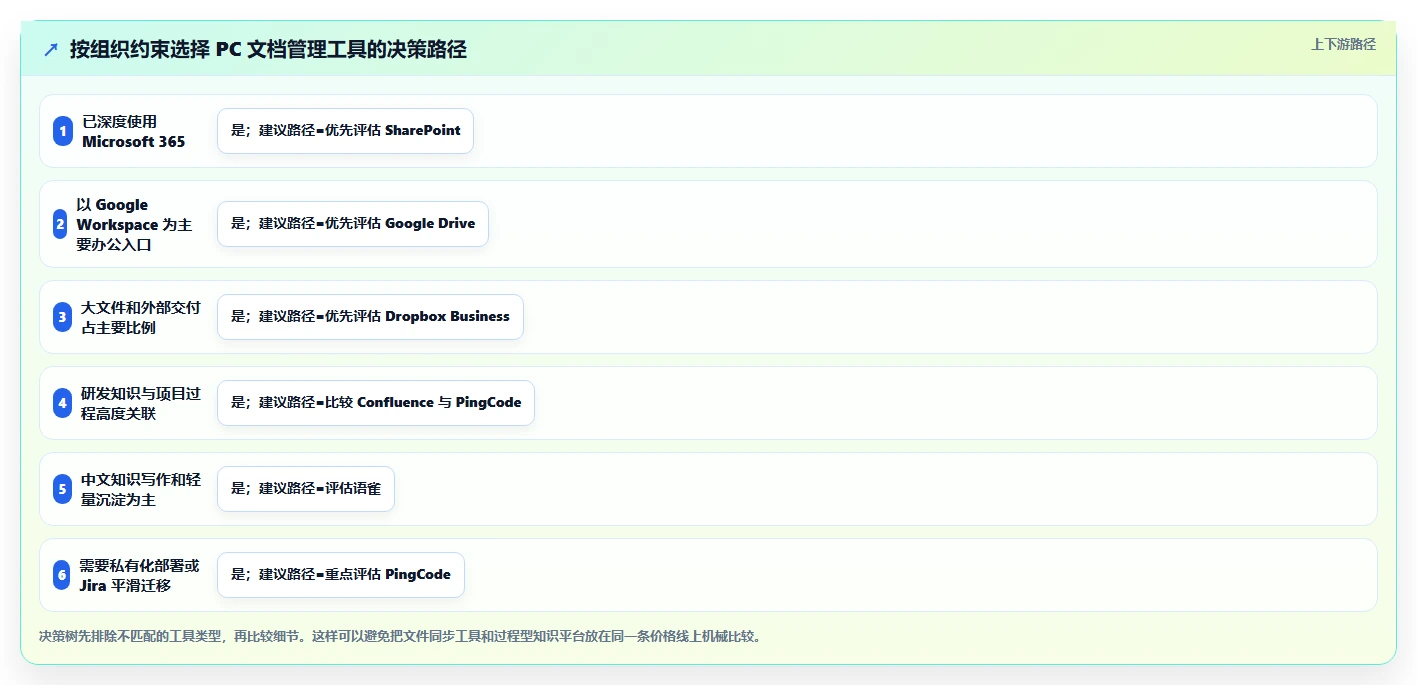The image size is (1417, 685).
Task: Click the title '按组织约束选择 PC 文档管理工具的决策路径'
Action: pos(268,49)
